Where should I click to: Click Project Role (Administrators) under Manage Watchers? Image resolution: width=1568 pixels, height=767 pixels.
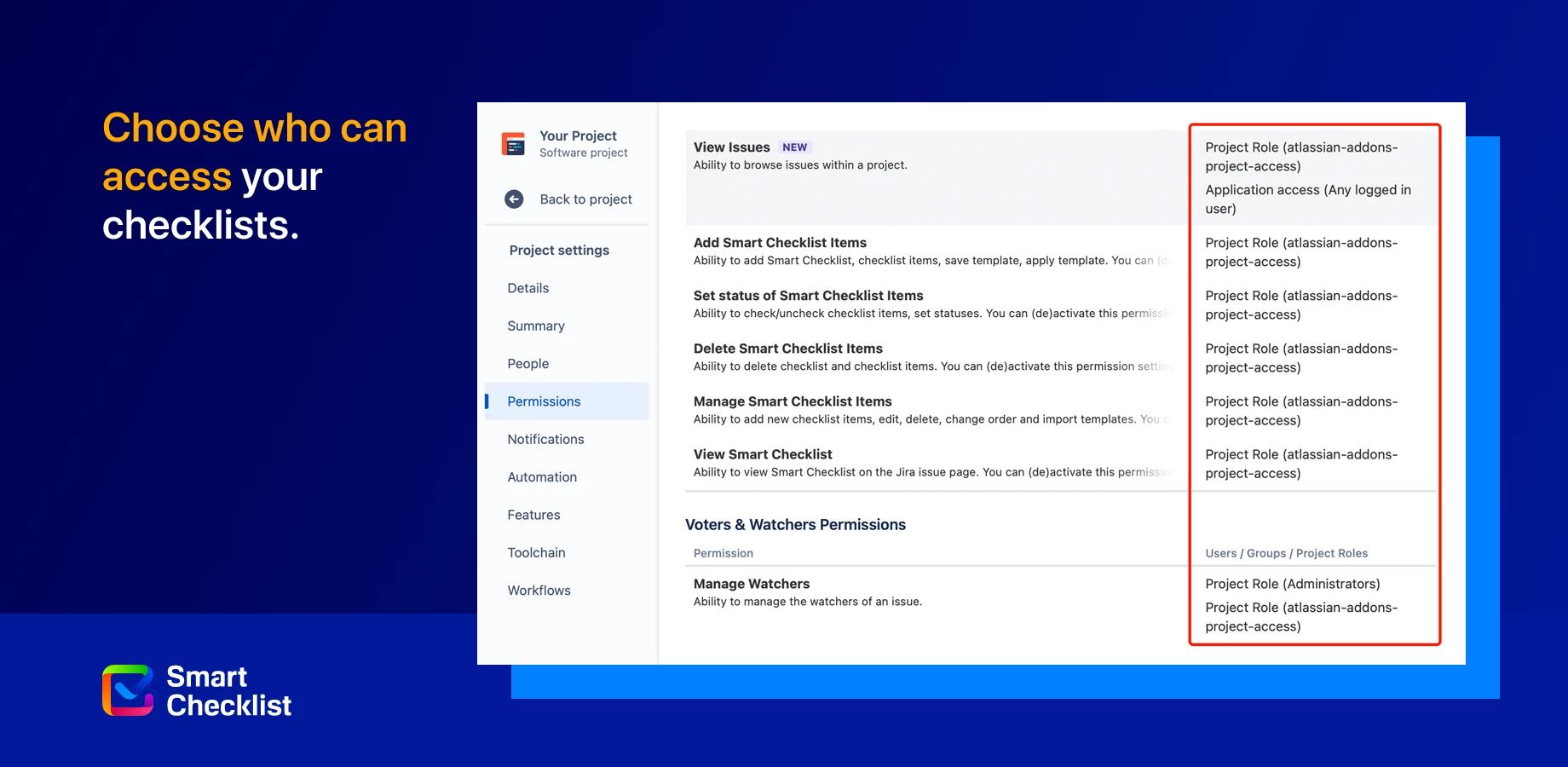coord(1292,584)
